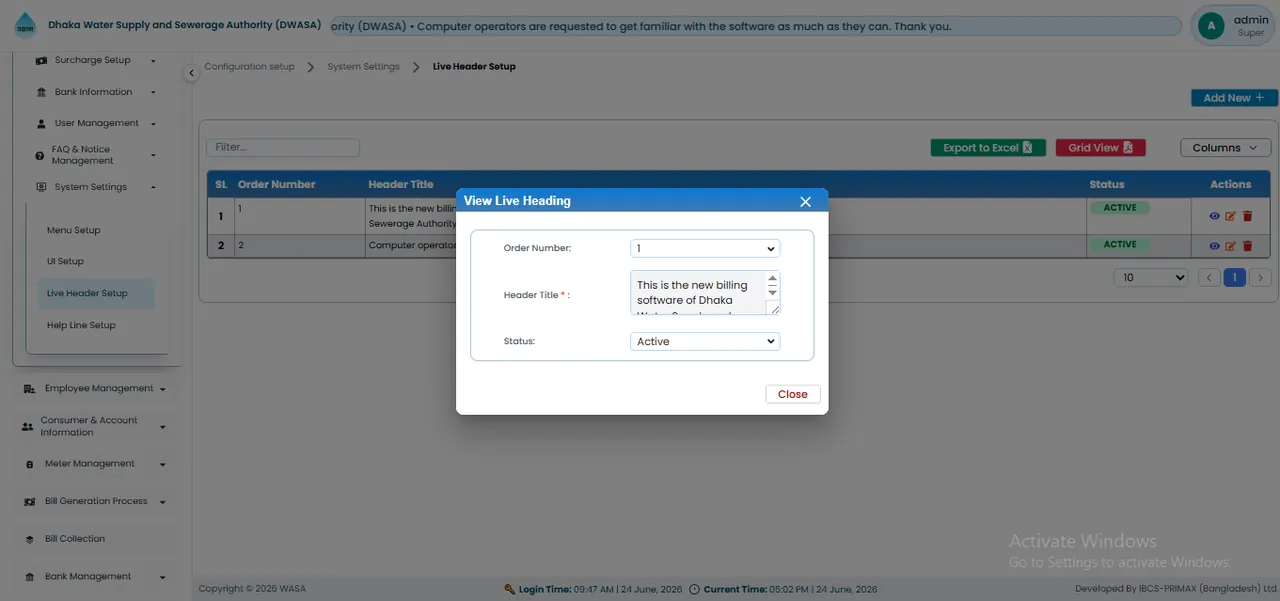Image resolution: width=1280 pixels, height=601 pixels.
Task: Expand FAQ & Notice Management menu
Action: 96,155
